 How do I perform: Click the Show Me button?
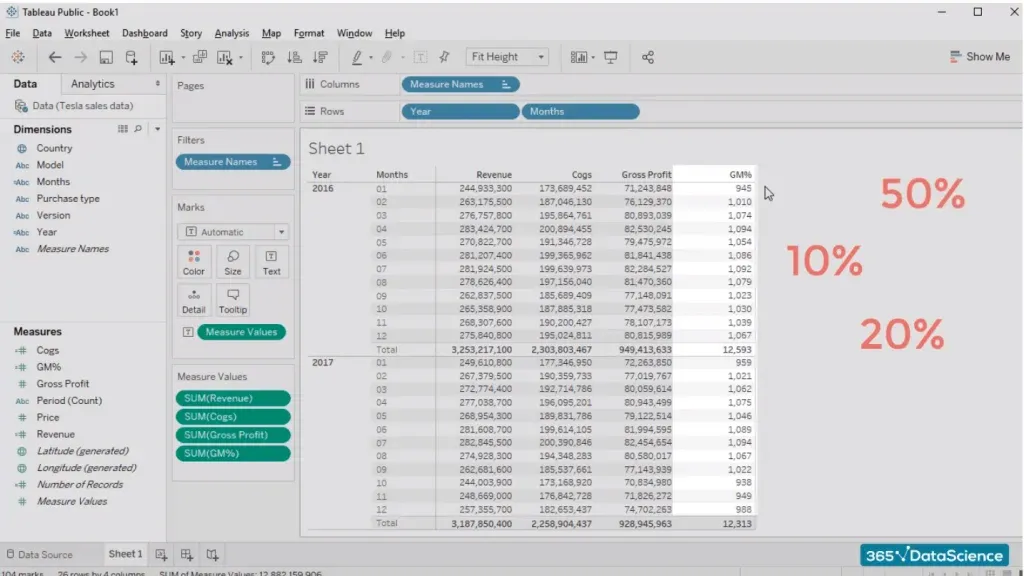979,57
